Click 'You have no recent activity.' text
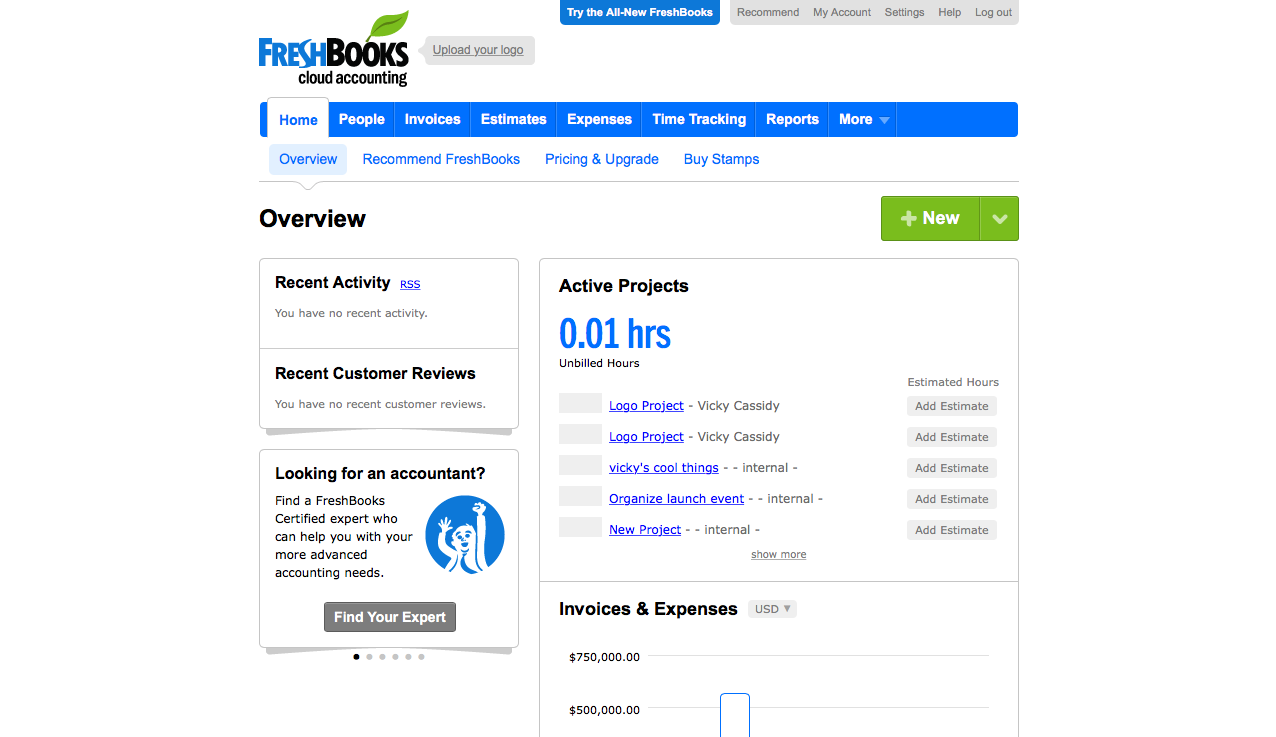This screenshot has width=1276, height=737. tap(351, 313)
